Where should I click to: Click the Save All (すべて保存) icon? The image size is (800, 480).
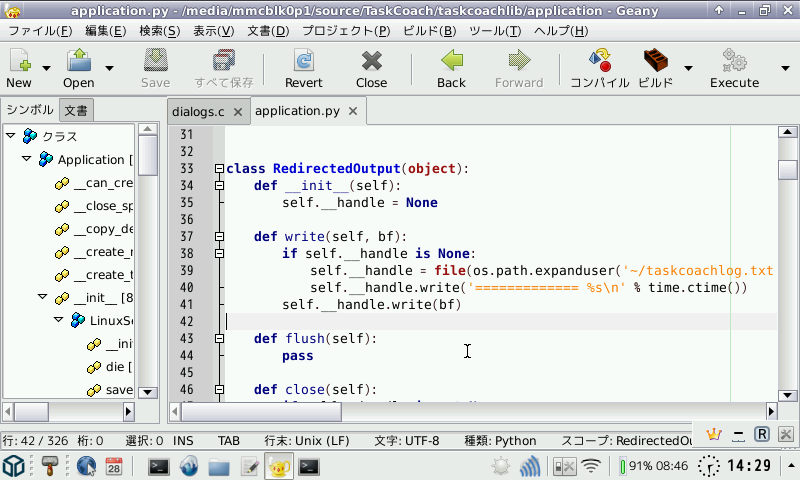point(223,60)
